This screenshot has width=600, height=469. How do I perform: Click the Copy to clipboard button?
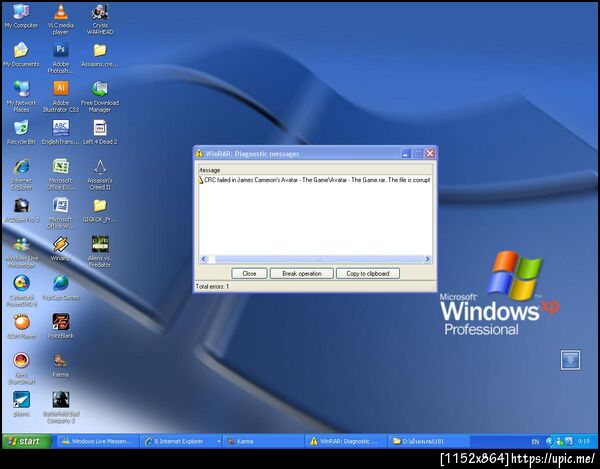coord(368,274)
